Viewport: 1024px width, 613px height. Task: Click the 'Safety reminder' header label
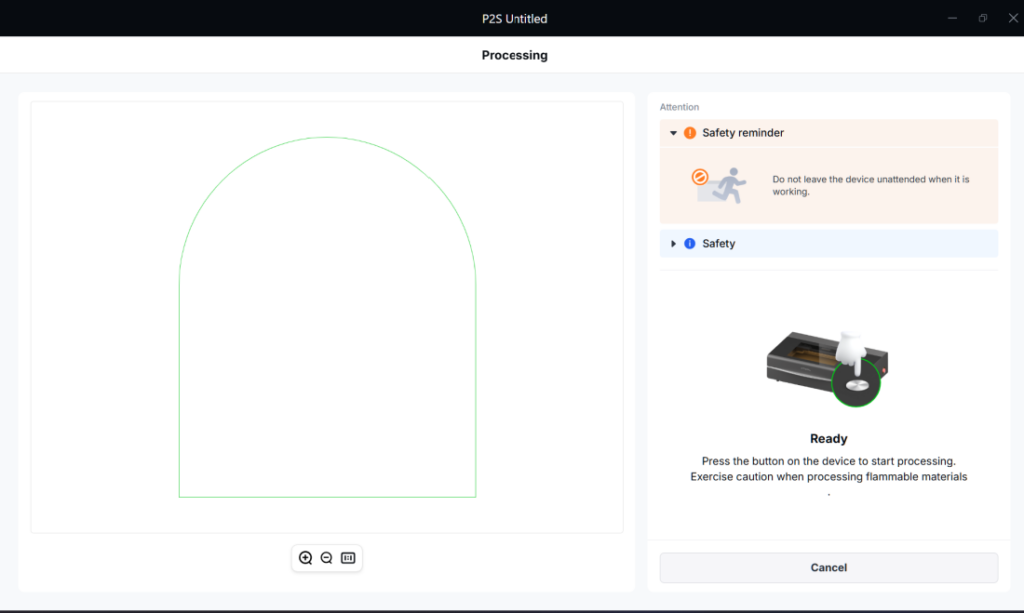click(x=743, y=133)
